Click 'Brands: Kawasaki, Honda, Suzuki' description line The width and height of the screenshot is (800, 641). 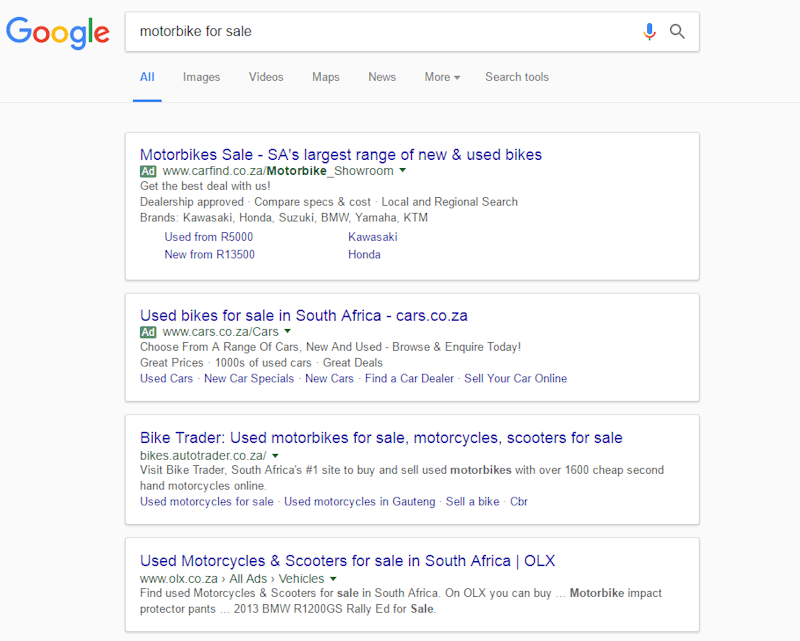pos(284,218)
